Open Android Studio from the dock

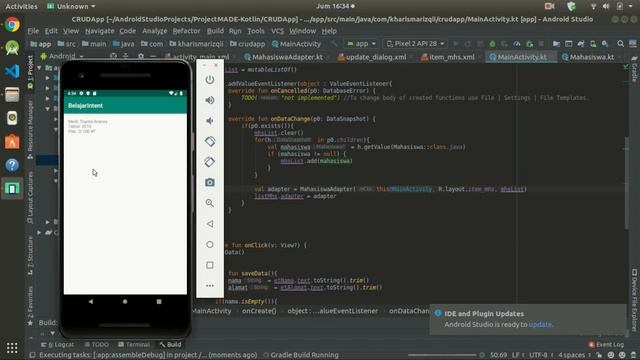12,48
